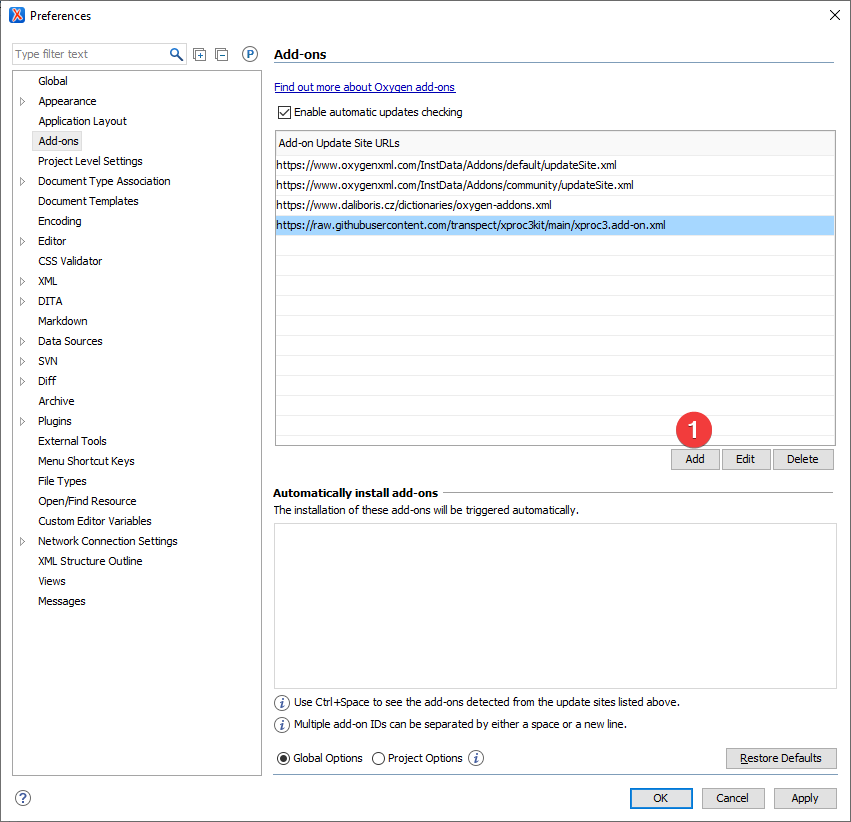Viewport: 851px width, 822px height.
Task: Click into the auto-install add-ons text area
Action: (x=555, y=606)
